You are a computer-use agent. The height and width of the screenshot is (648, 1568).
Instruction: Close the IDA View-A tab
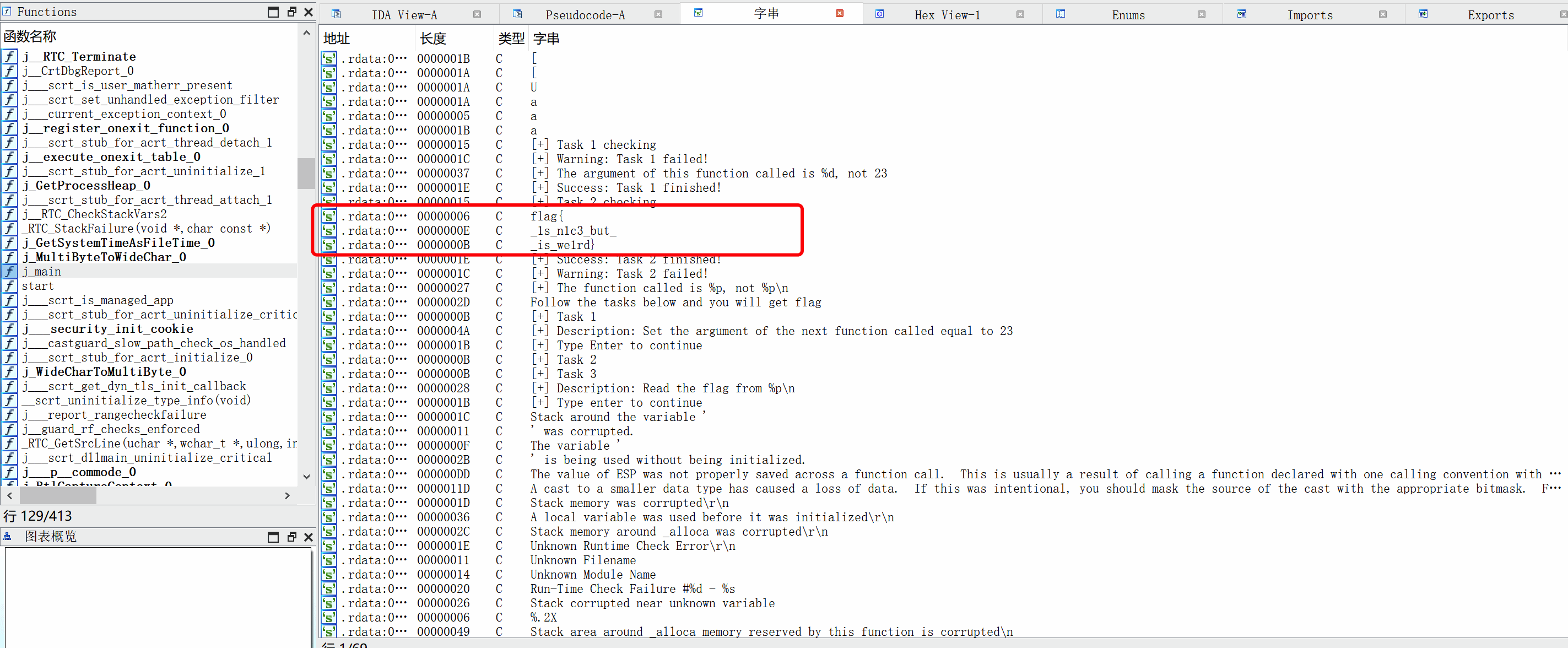(x=477, y=15)
